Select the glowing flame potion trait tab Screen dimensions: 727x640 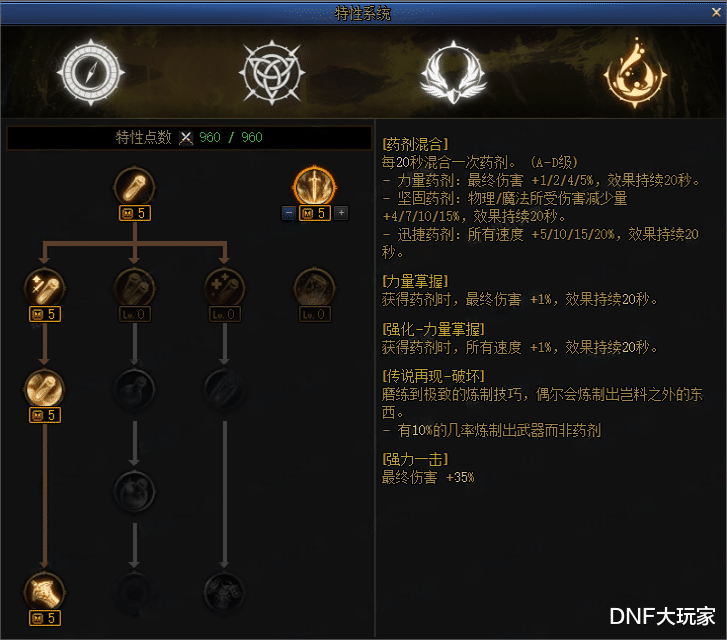(635, 72)
